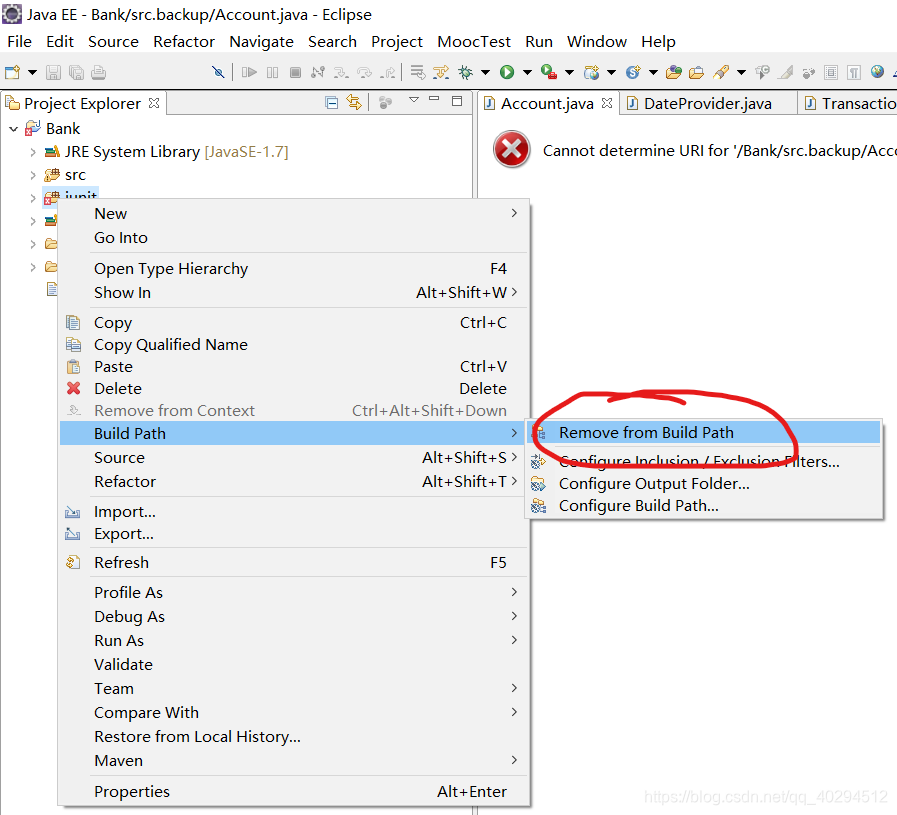
Task: Open Project Explorer View Menu triangle
Action: click(x=414, y=100)
